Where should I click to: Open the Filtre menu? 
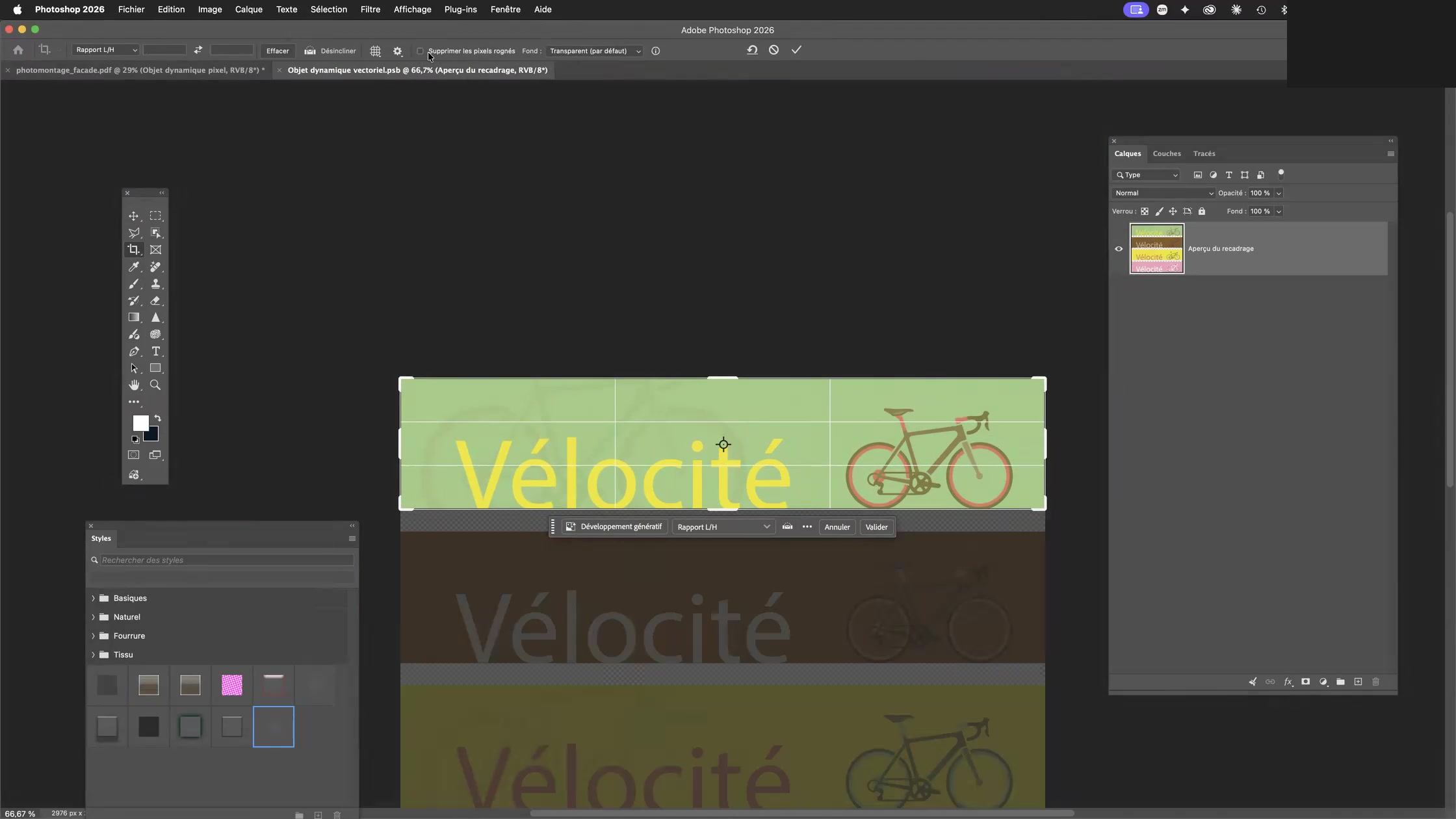click(370, 9)
